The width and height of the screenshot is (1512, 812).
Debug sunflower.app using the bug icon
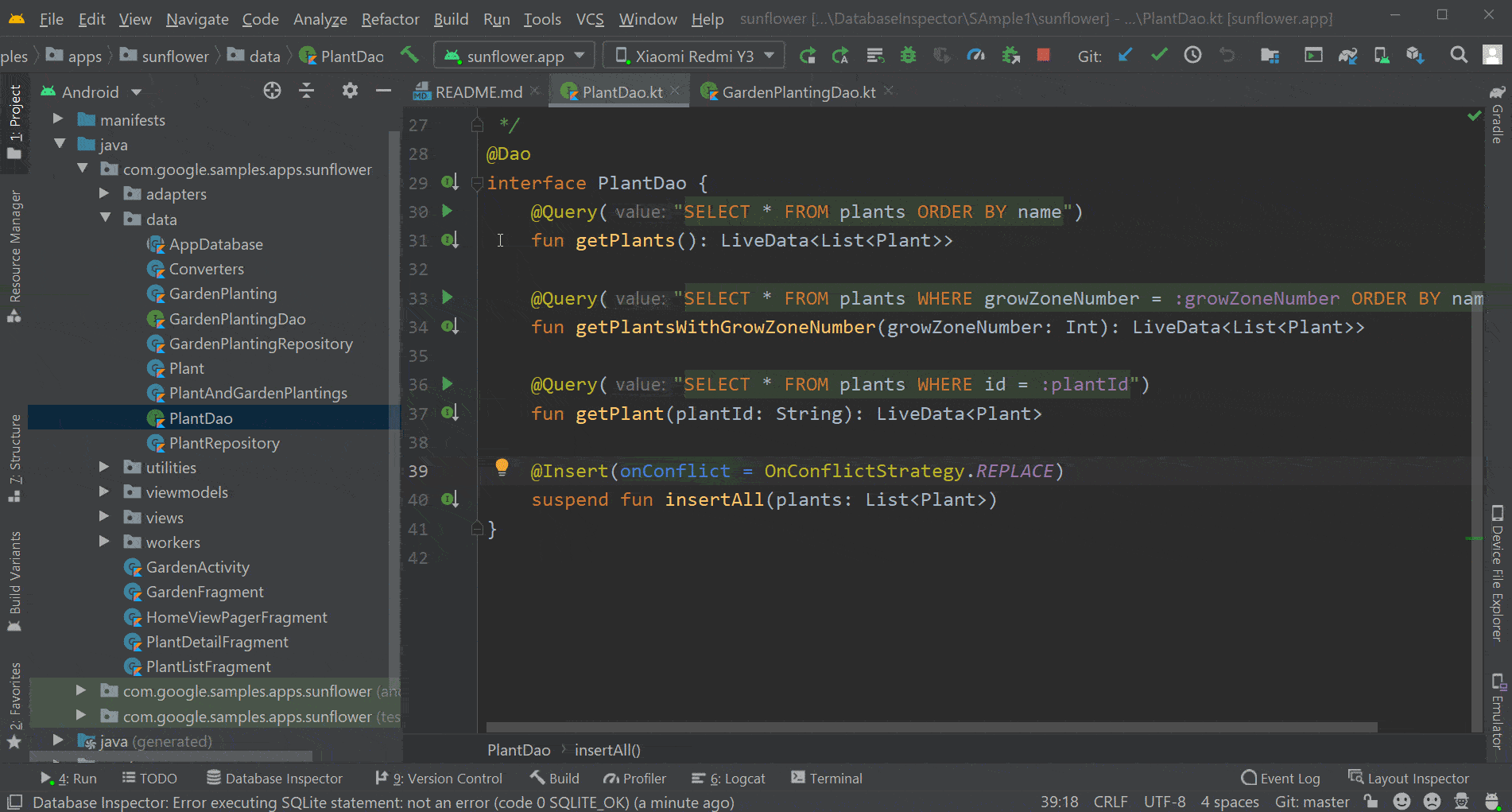[x=907, y=56]
